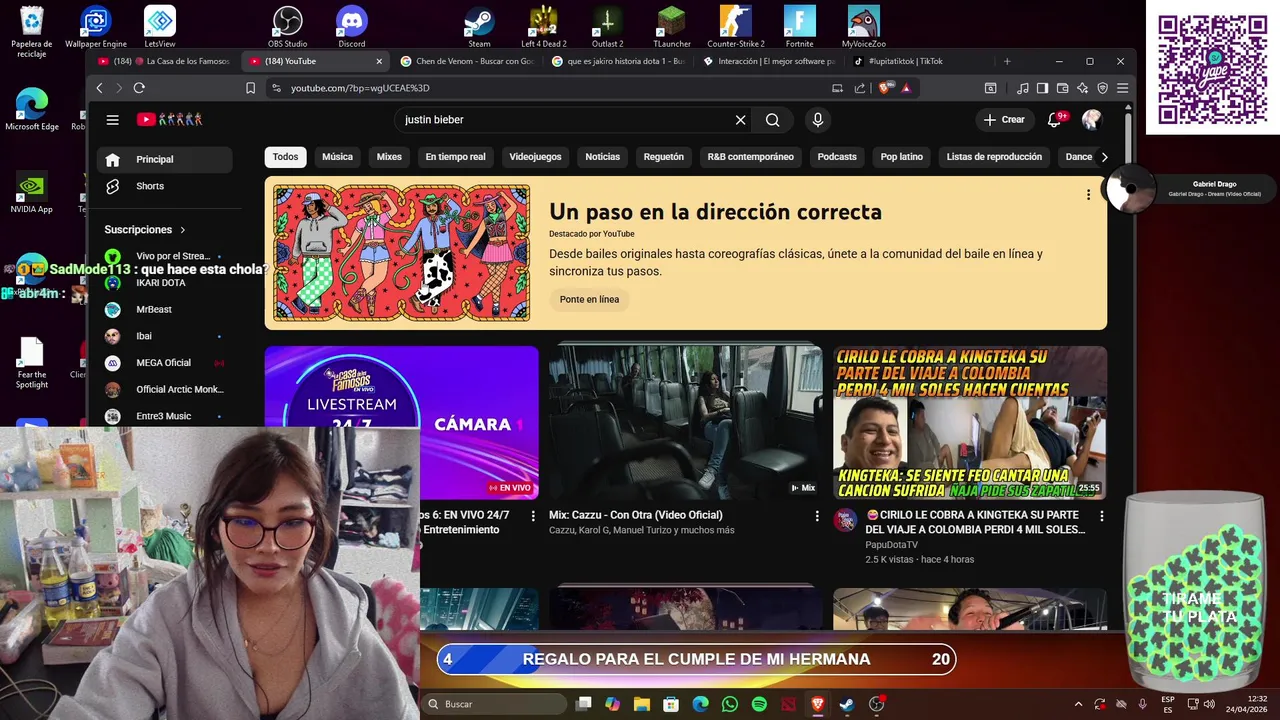Select the Noticias filter chip
This screenshot has height=720, width=1280.
point(602,157)
